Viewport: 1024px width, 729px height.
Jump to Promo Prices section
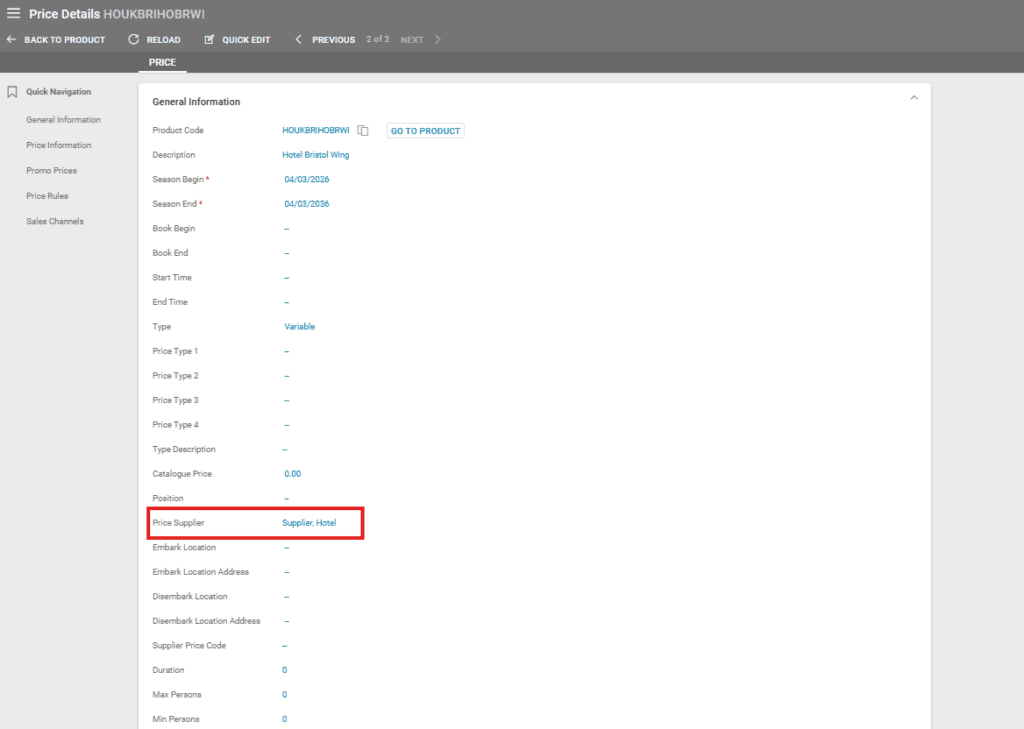51,171
